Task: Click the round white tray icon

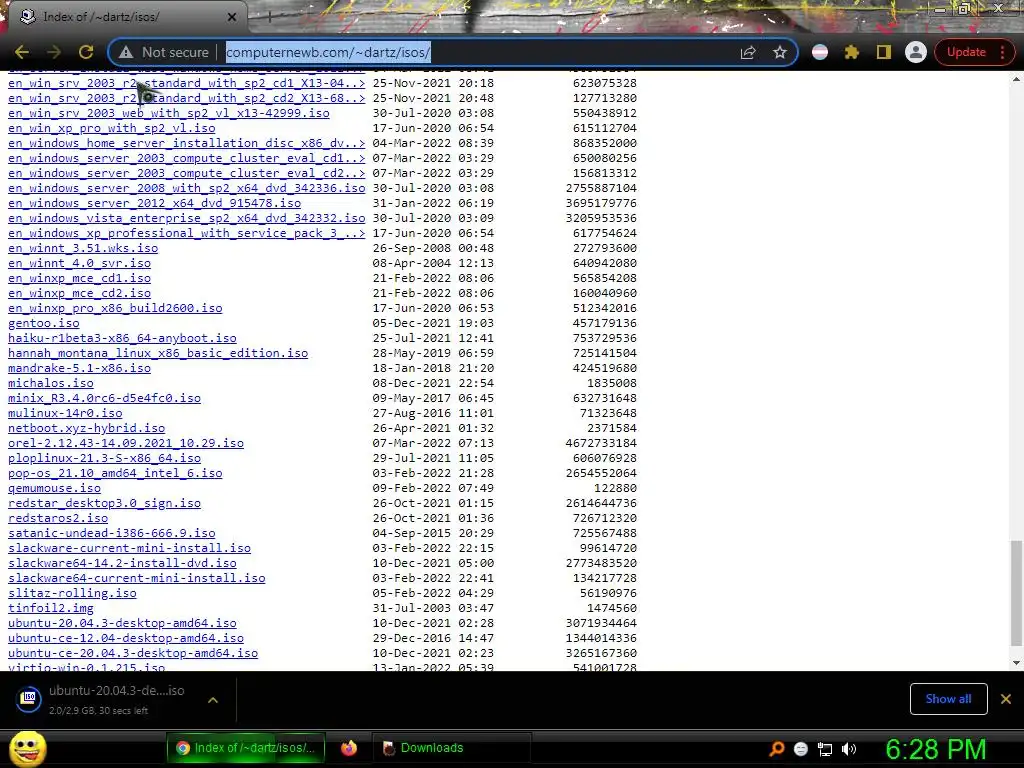Action: 801,749
